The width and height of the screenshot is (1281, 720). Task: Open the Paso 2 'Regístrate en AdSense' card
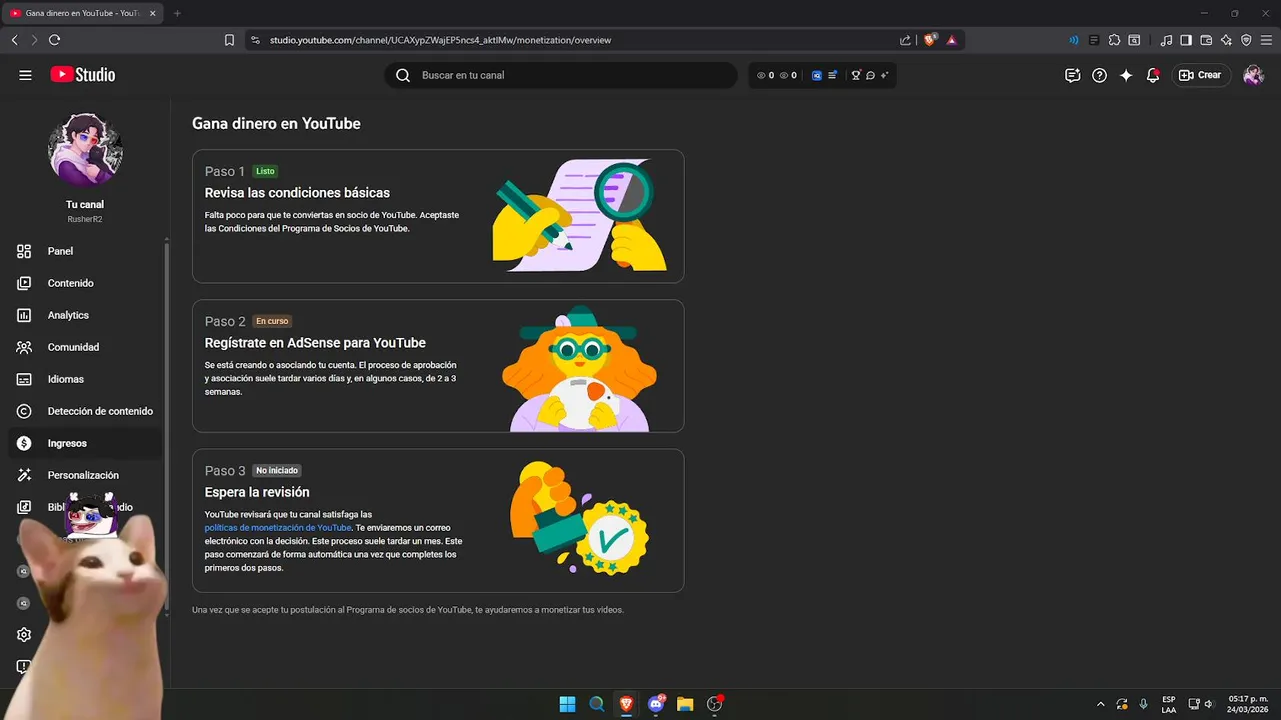(x=438, y=366)
